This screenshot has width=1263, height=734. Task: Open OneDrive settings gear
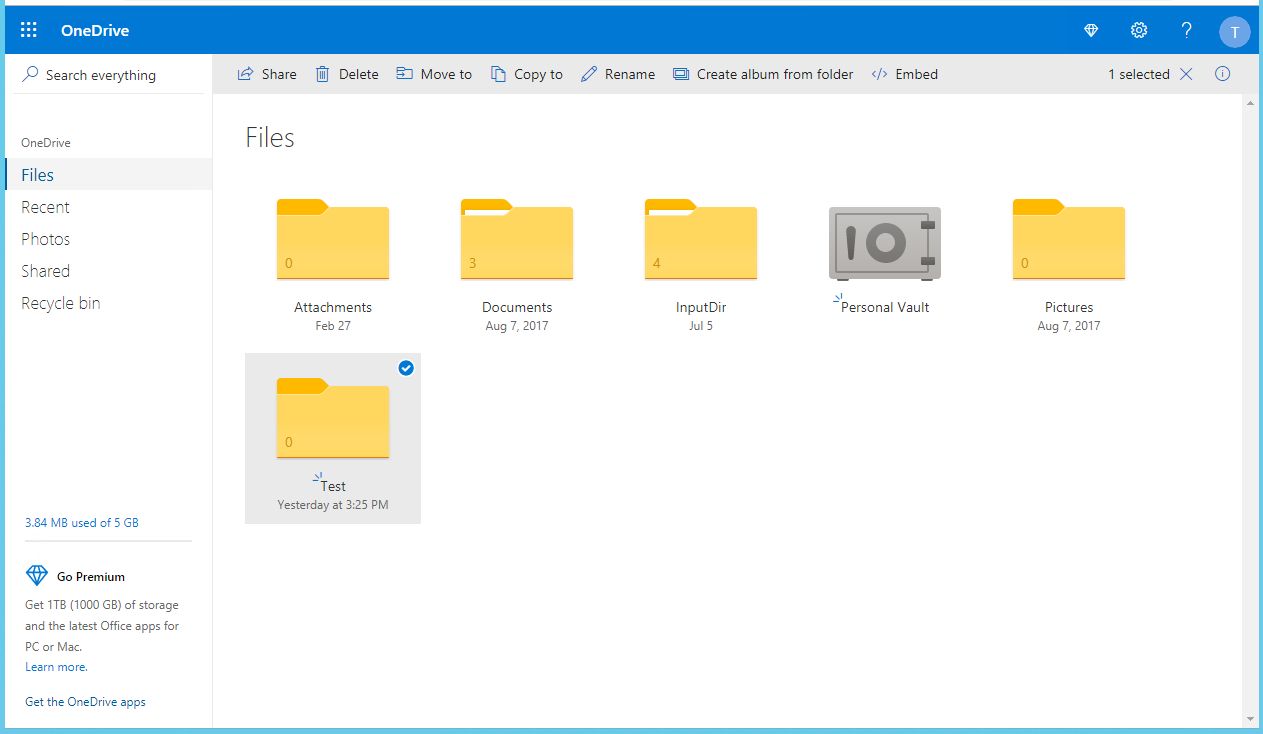(1138, 30)
